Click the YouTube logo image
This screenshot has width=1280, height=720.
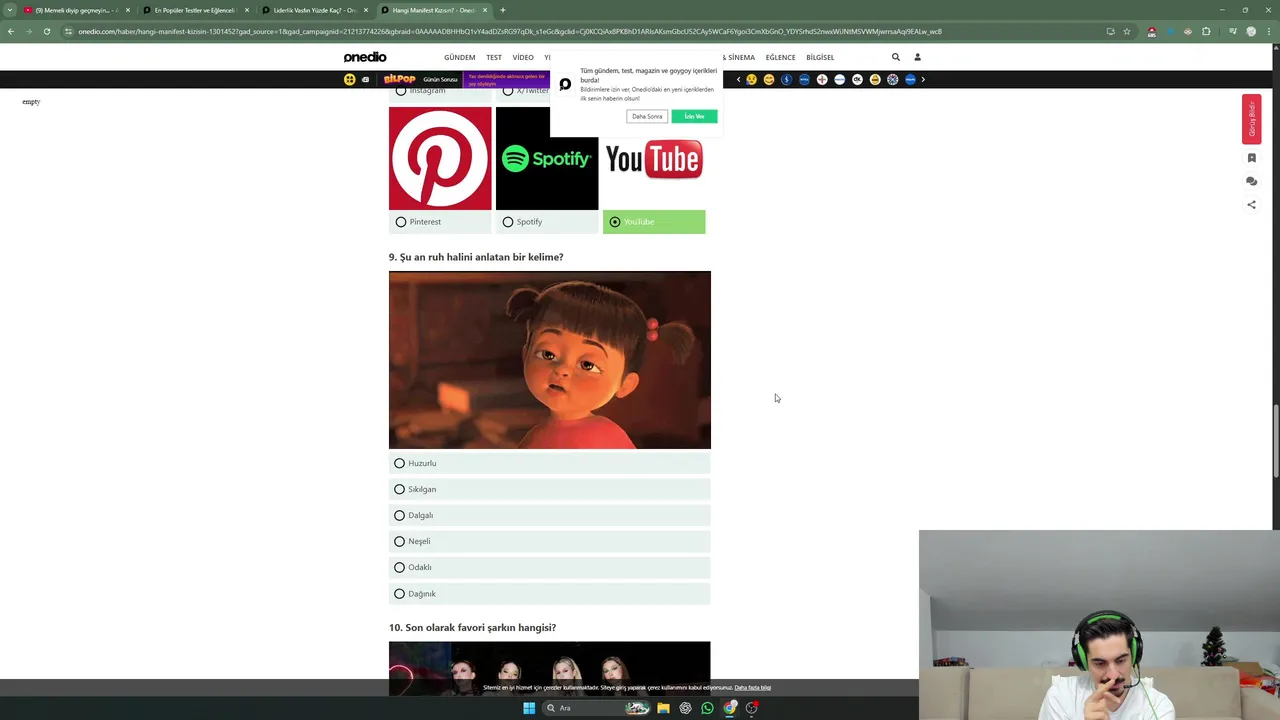click(654, 158)
